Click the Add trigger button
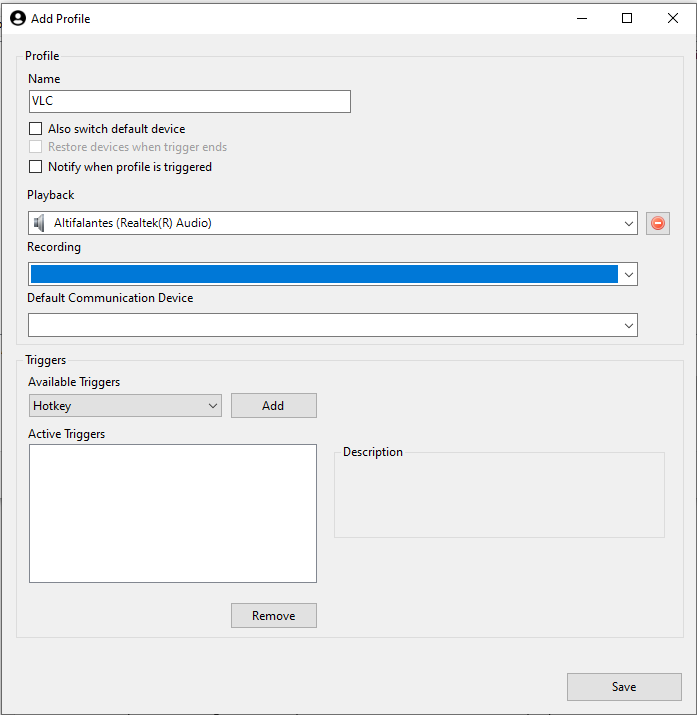This screenshot has height=715, width=697. [274, 405]
